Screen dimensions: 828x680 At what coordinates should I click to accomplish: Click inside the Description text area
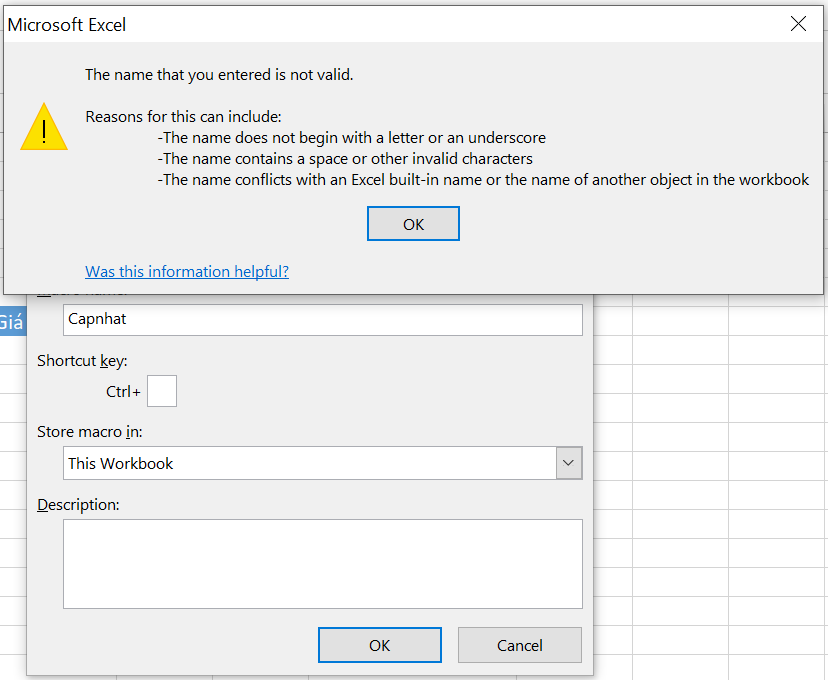pyautogui.click(x=323, y=564)
